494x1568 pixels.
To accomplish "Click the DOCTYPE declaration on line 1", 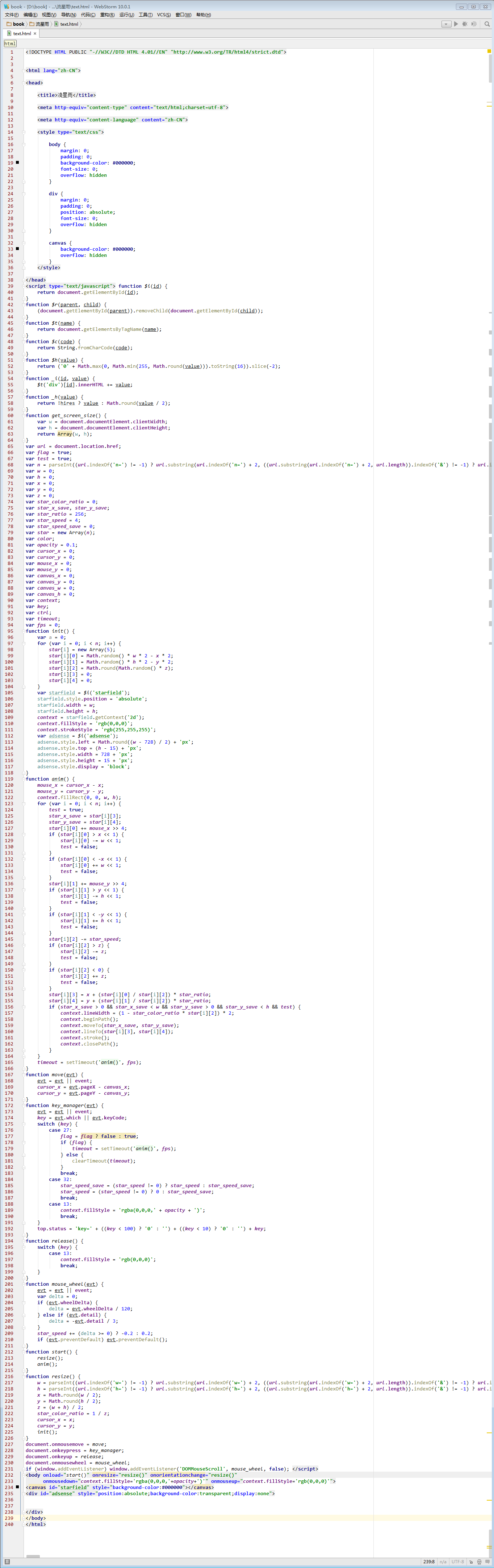I will [x=156, y=52].
